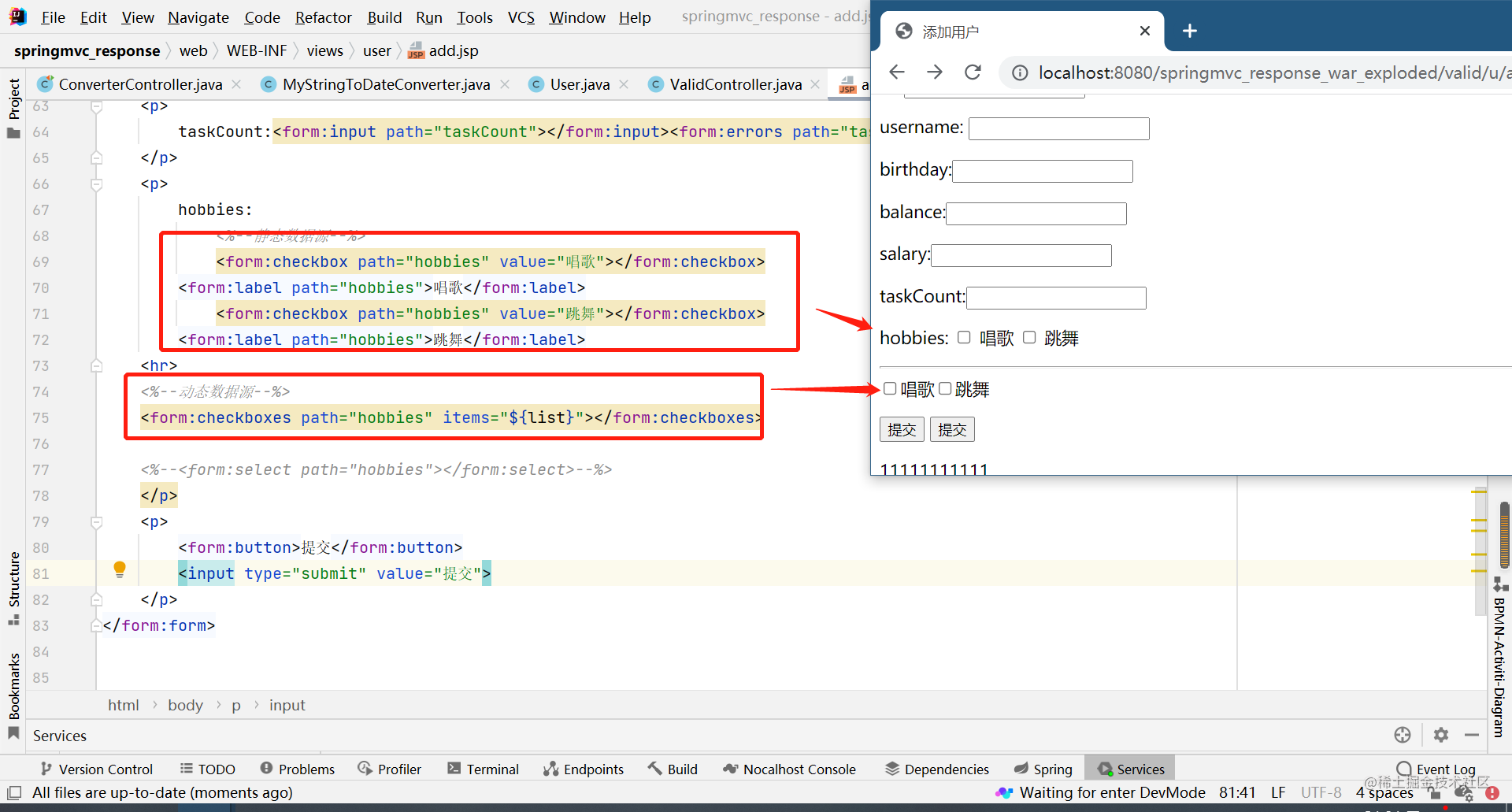Switch to the Services bottom tab
The height and width of the screenshot is (812, 1512).
pos(1131,769)
